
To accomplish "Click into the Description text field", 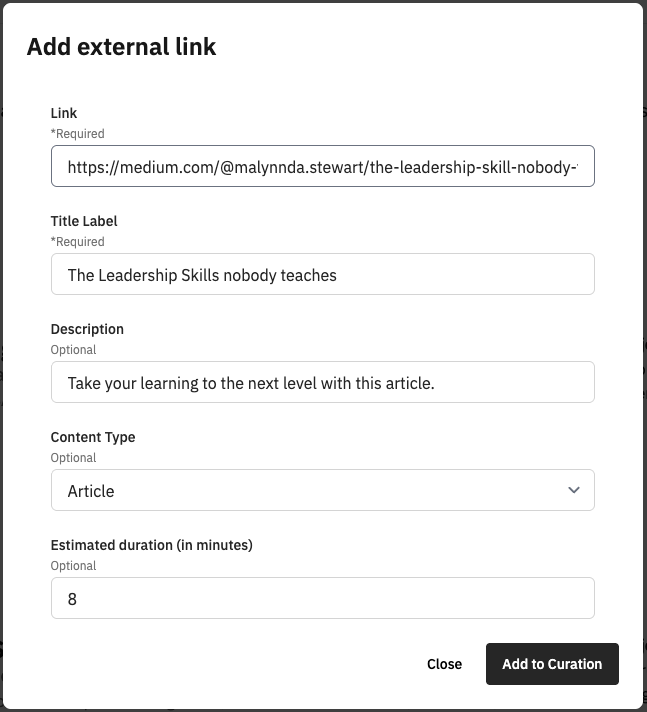I will coord(322,383).
